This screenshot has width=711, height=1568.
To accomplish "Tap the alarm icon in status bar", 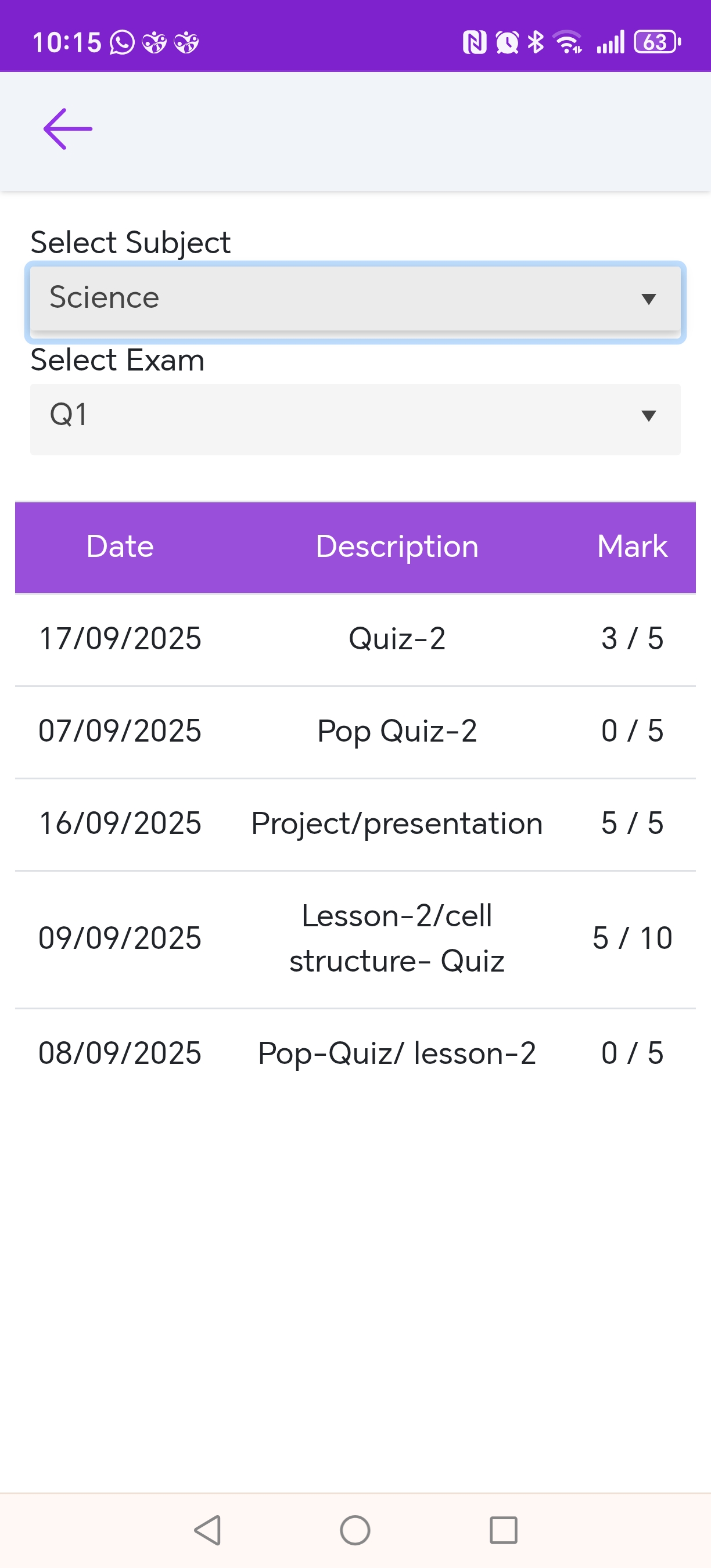I will 507,42.
